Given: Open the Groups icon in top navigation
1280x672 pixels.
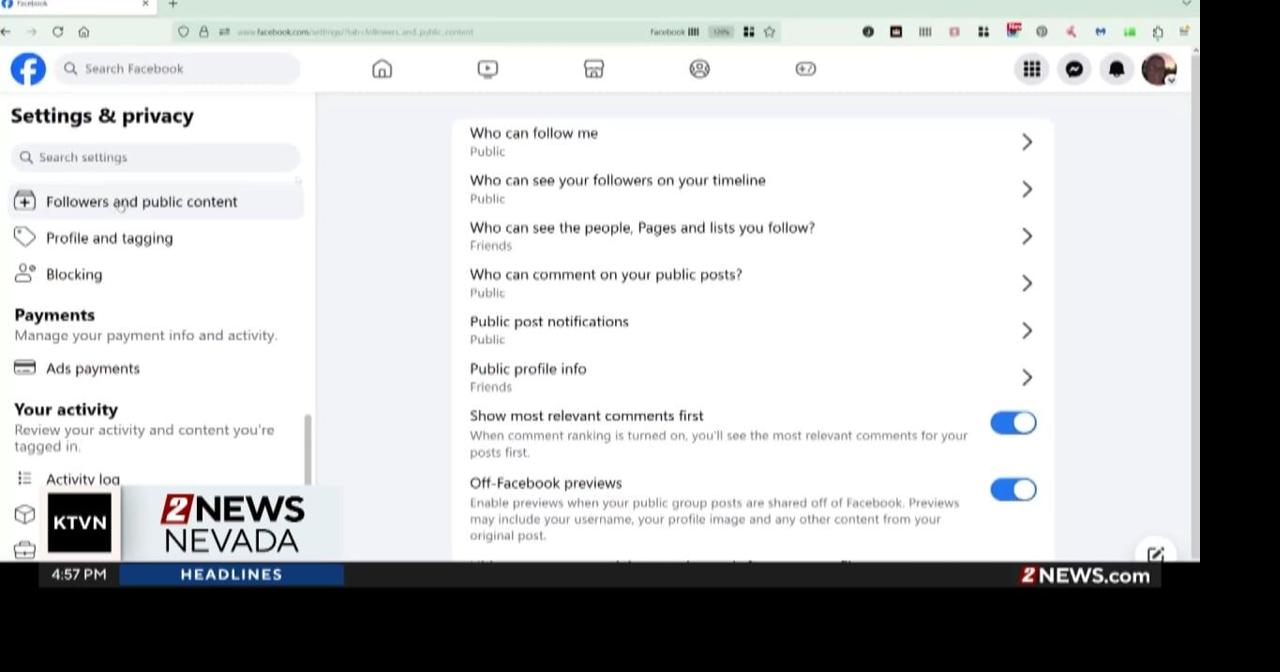Looking at the screenshot, I should [x=700, y=69].
